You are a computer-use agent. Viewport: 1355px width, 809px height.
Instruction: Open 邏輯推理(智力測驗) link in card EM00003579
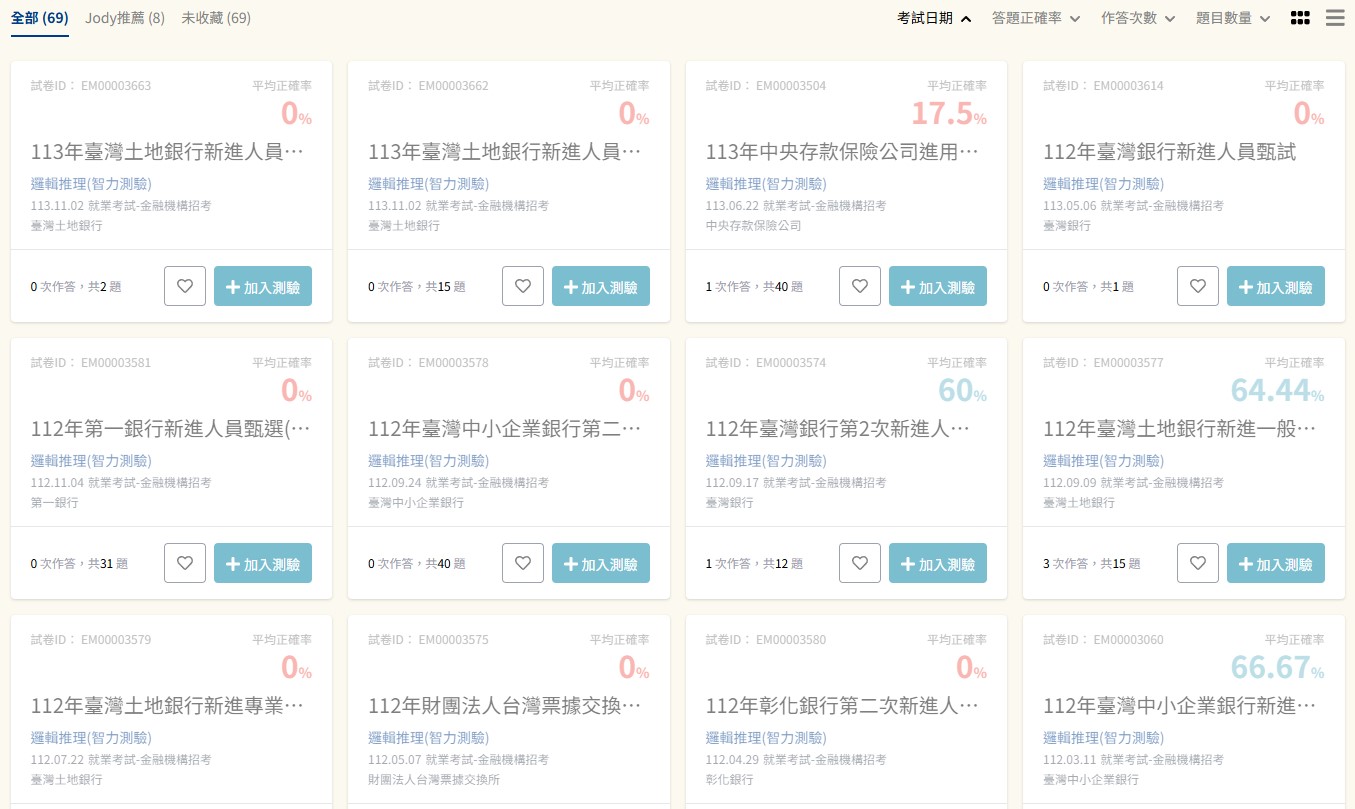[x=91, y=738]
